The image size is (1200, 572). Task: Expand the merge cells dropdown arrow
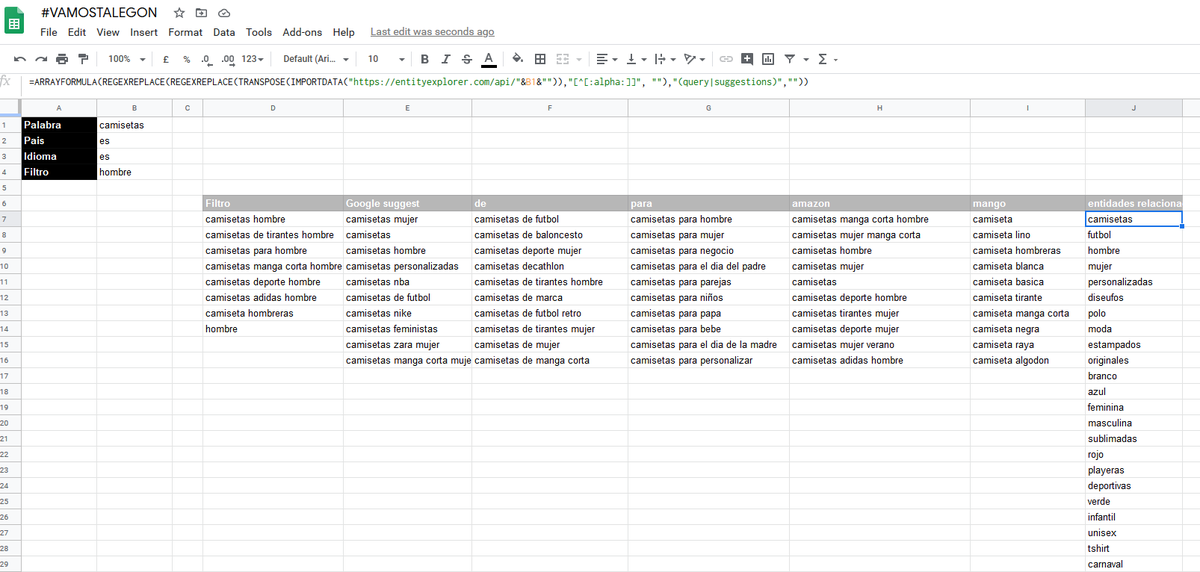click(577, 59)
